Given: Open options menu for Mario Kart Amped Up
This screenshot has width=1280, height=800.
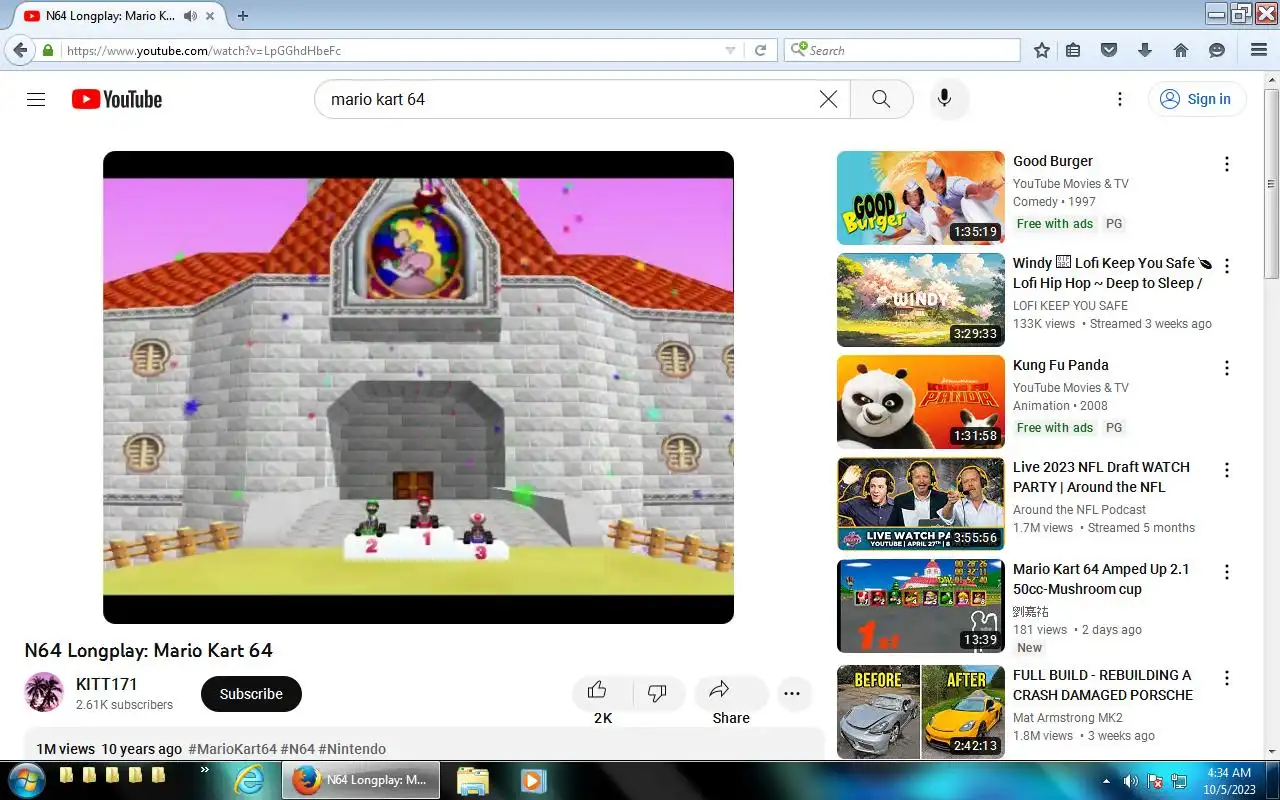Looking at the screenshot, I should [1227, 572].
